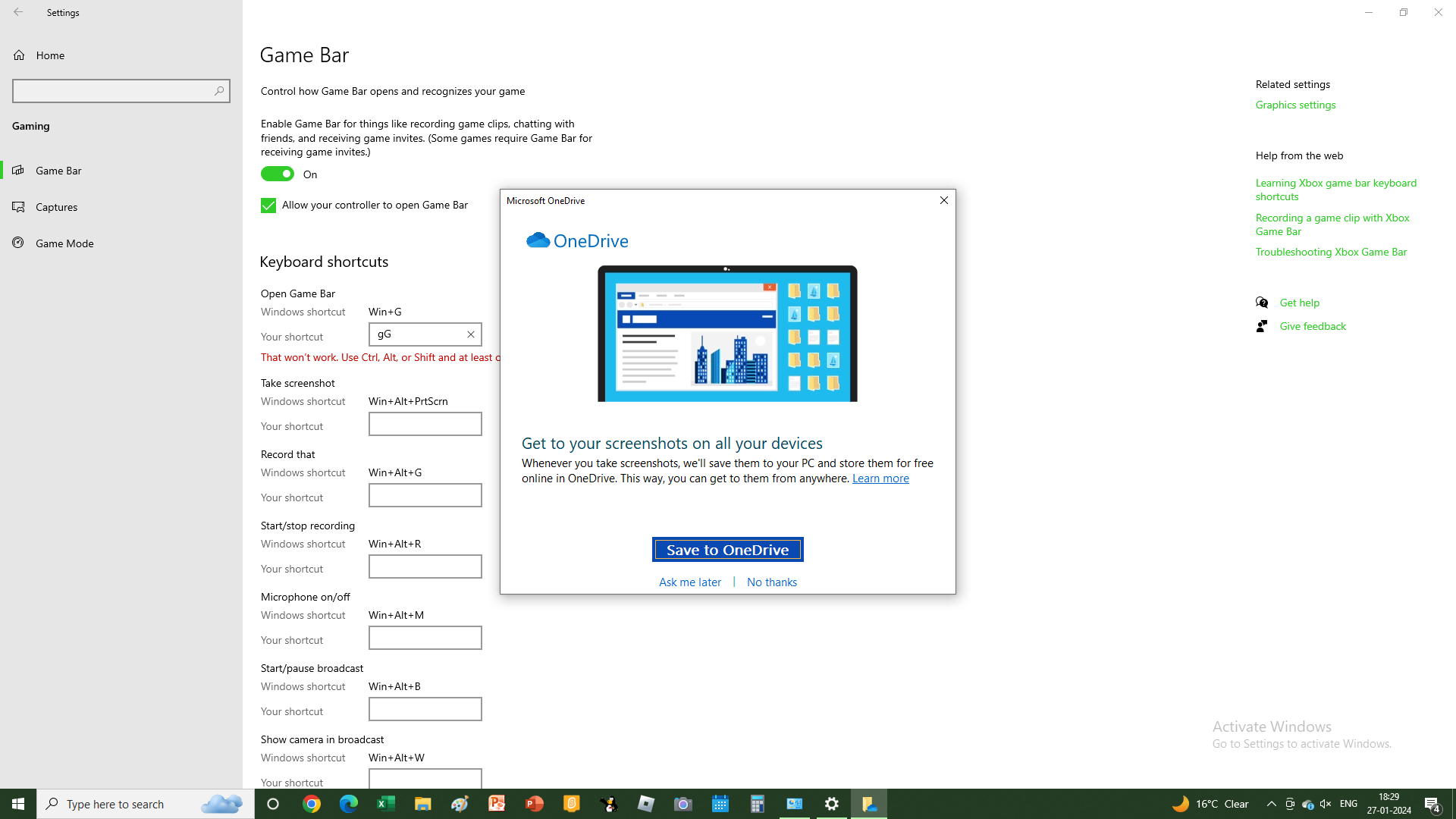Open the Captures section

[x=56, y=206]
